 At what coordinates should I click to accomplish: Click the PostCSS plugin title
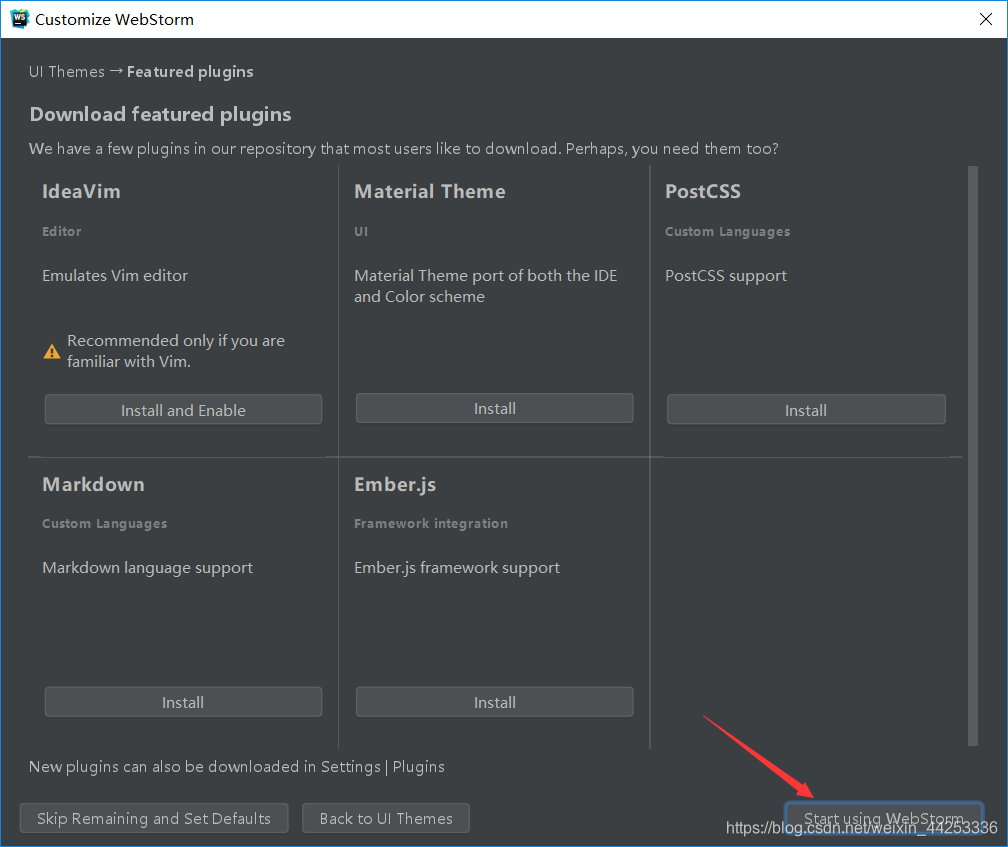pyautogui.click(x=703, y=192)
